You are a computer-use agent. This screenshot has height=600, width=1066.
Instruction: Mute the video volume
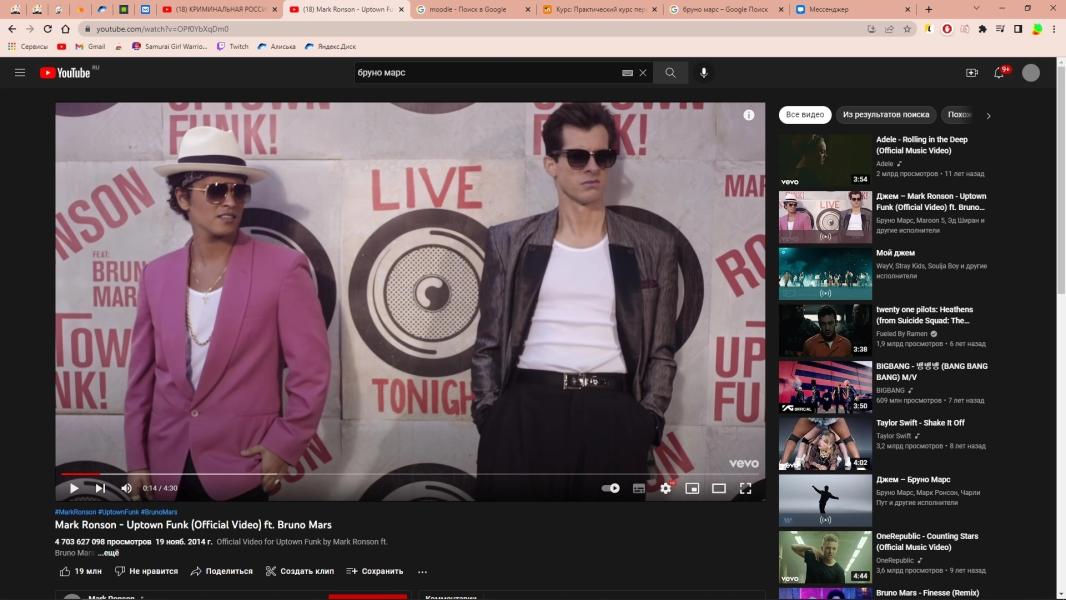(126, 488)
